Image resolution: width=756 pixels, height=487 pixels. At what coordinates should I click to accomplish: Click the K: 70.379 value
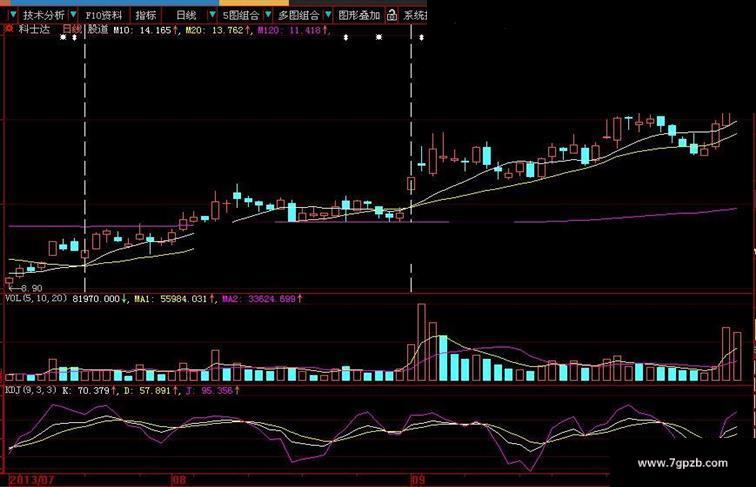pos(86,390)
